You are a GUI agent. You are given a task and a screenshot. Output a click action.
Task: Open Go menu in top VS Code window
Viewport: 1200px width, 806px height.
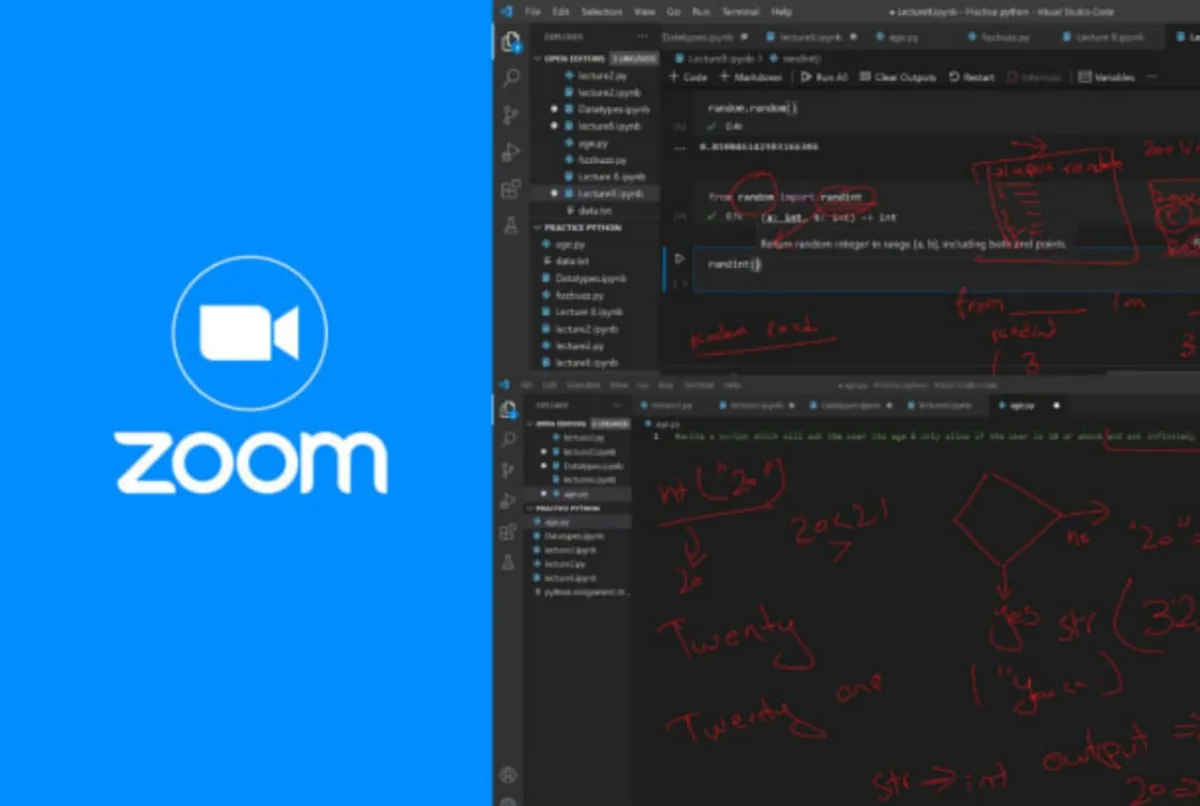674,12
